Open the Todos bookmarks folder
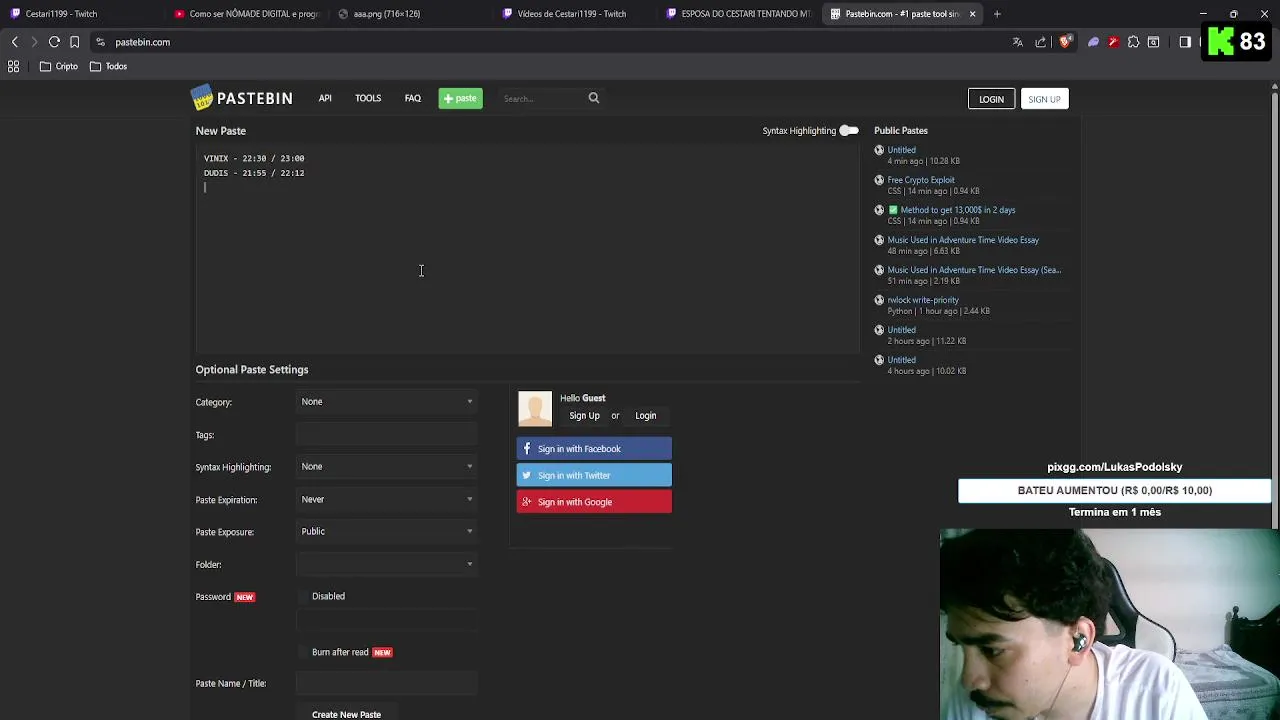Viewport: 1280px width, 720px height. point(108,66)
